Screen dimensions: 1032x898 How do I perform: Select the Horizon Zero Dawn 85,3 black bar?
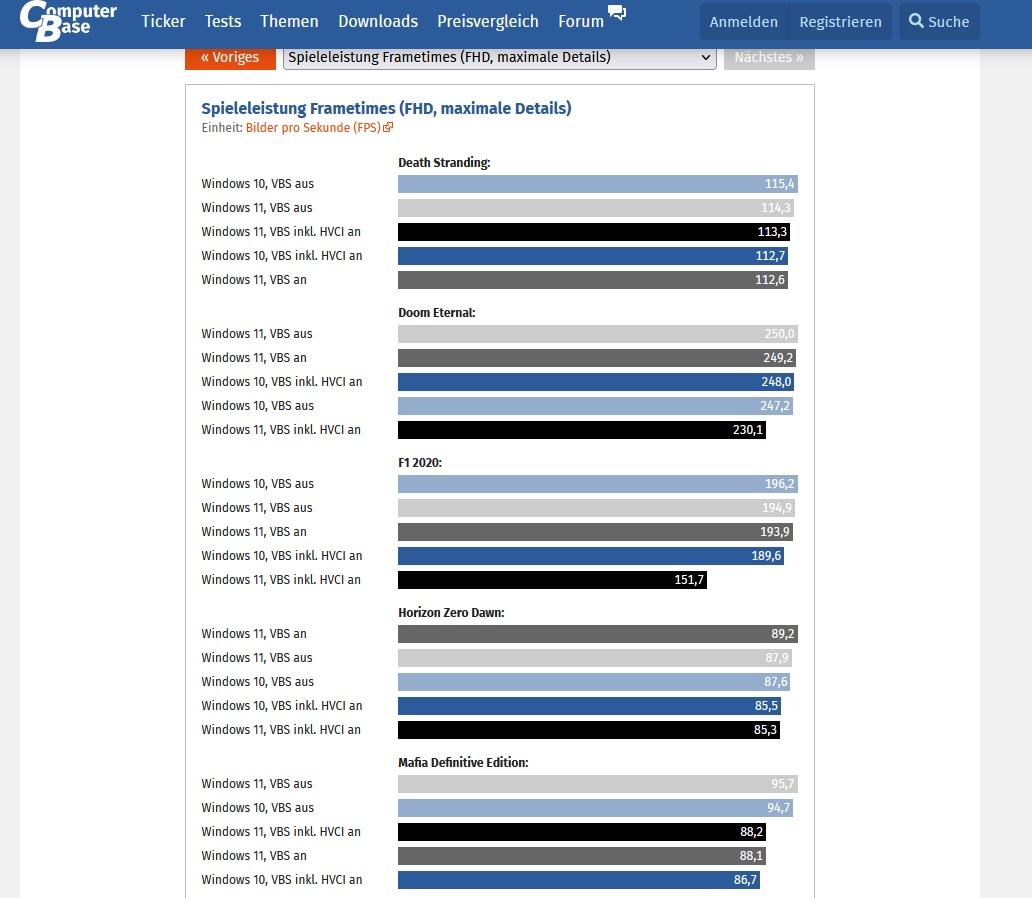coord(589,730)
